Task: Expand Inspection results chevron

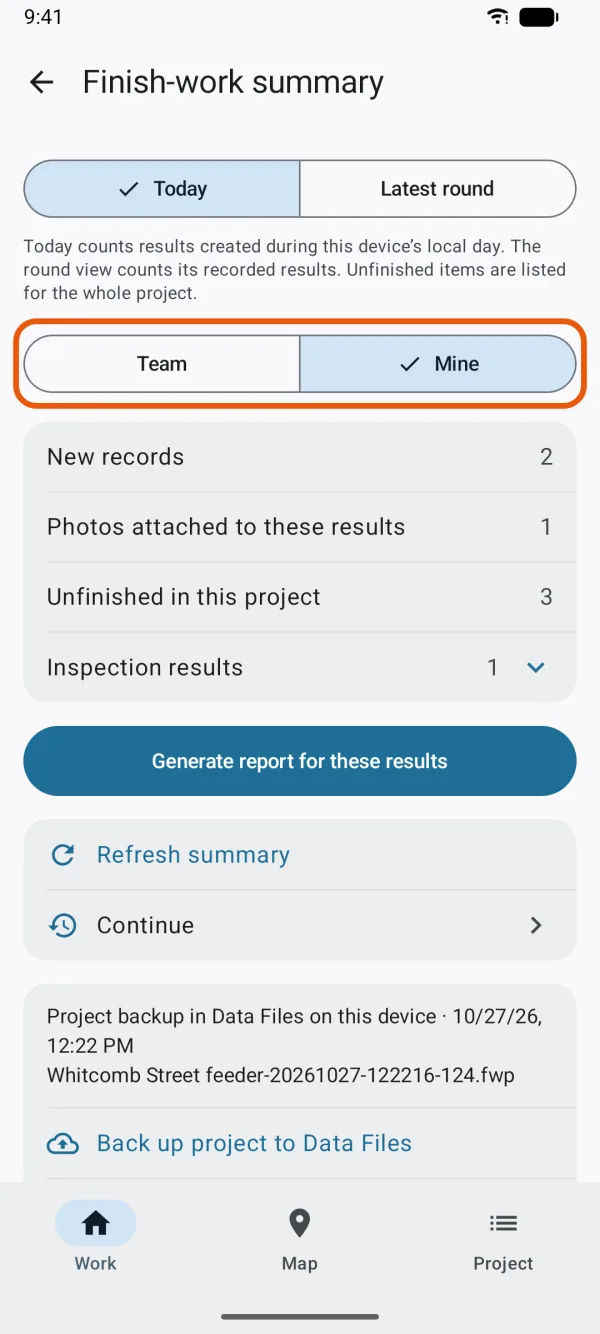Action: click(536, 667)
